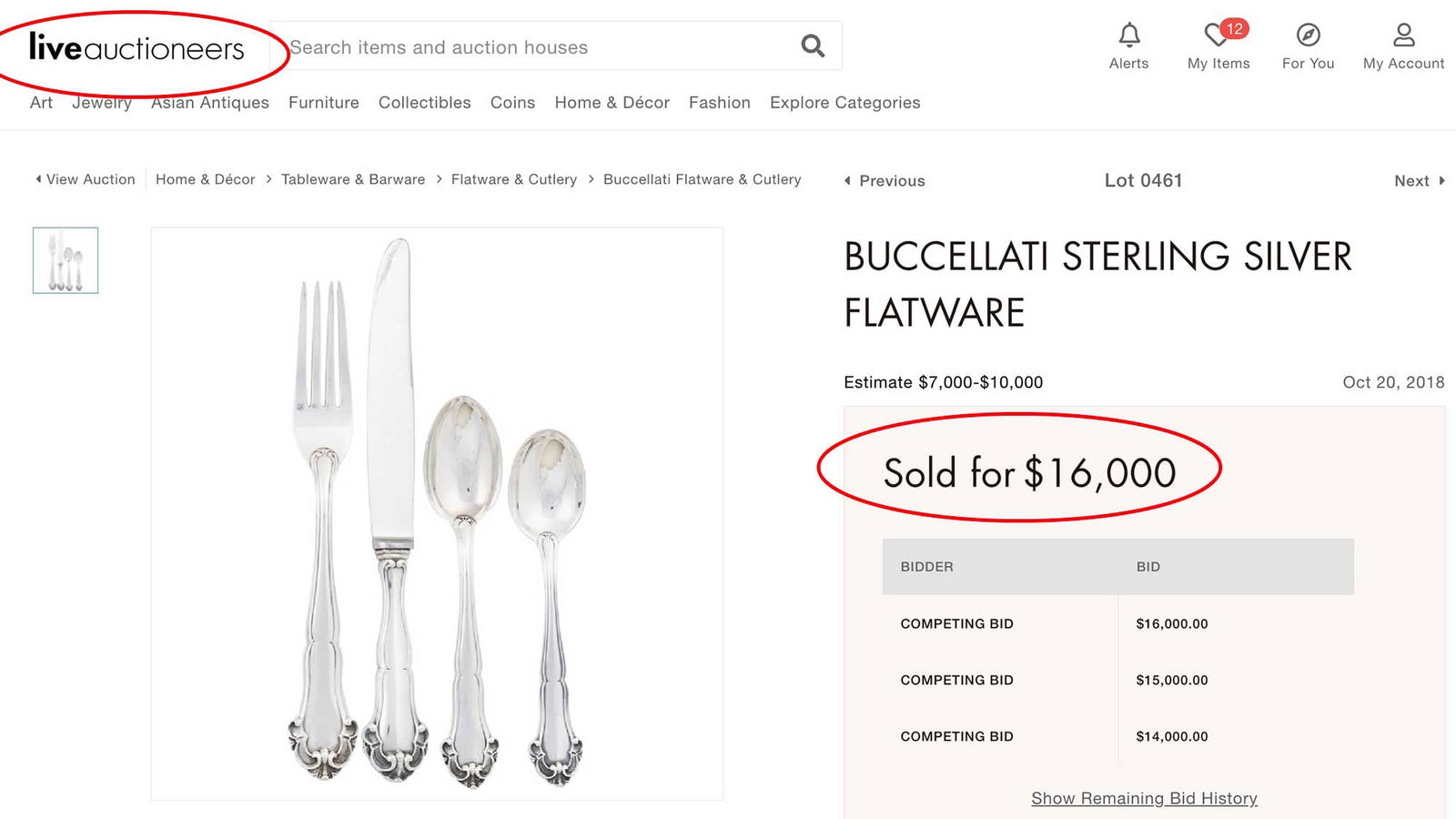The image size is (1456, 819).
Task: Follow the Flatware & Cutlery breadcrumb
Action: point(514,179)
